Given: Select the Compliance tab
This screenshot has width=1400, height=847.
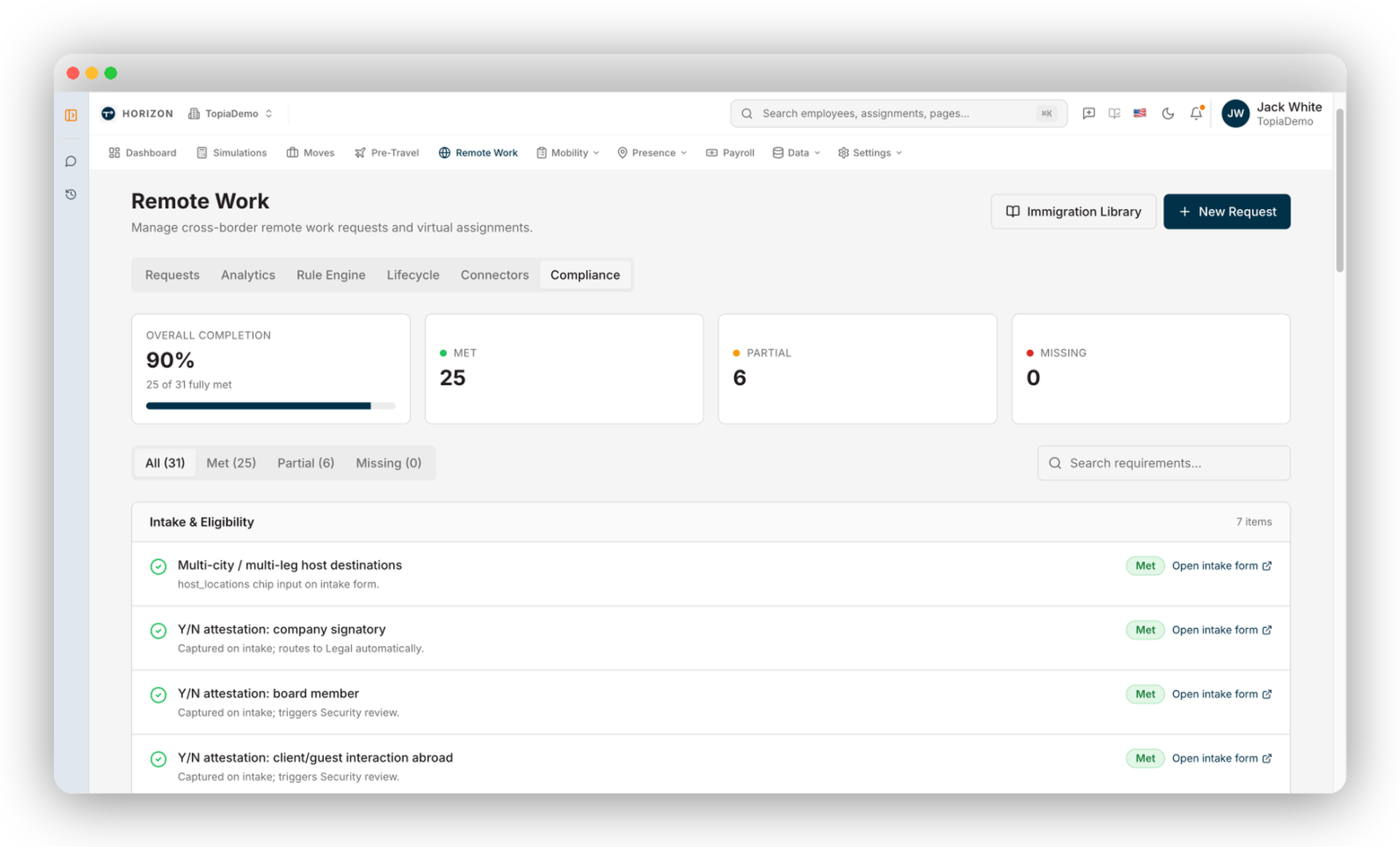Looking at the screenshot, I should (x=585, y=275).
